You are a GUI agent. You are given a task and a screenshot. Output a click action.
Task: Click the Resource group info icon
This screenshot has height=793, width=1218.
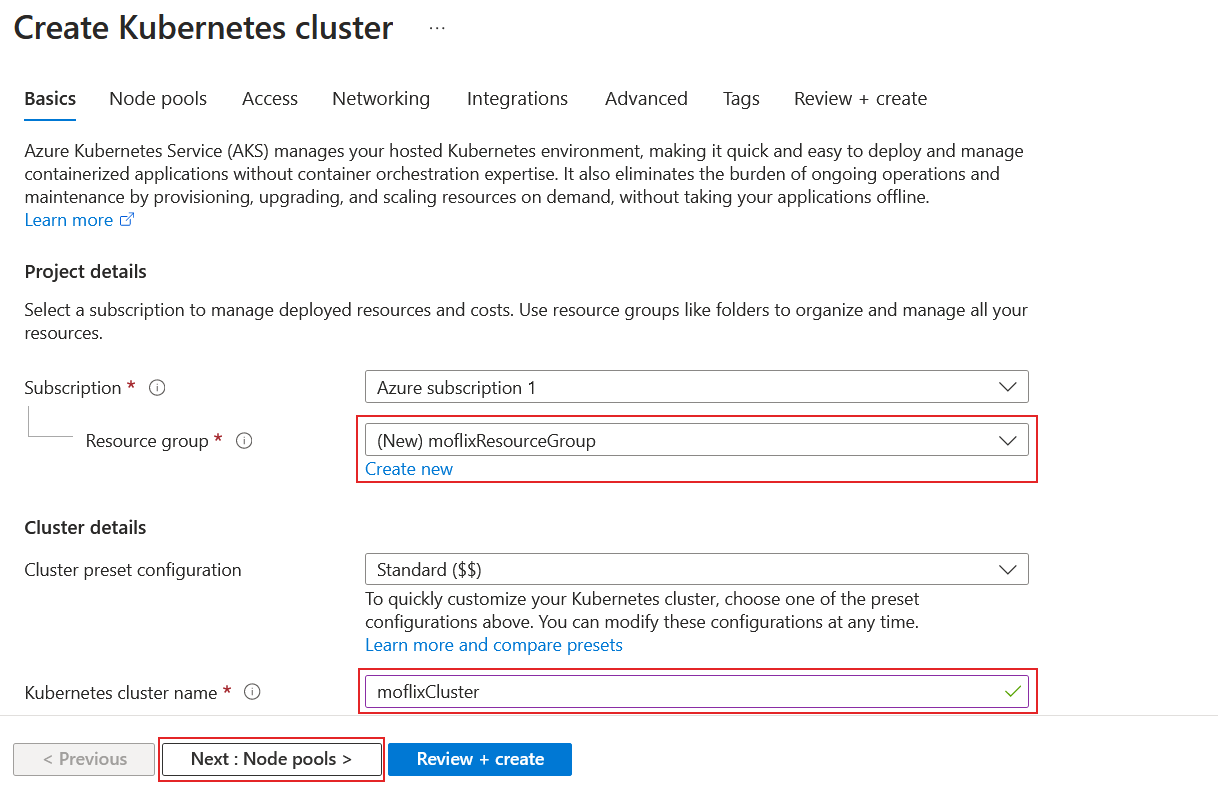click(244, 440)
